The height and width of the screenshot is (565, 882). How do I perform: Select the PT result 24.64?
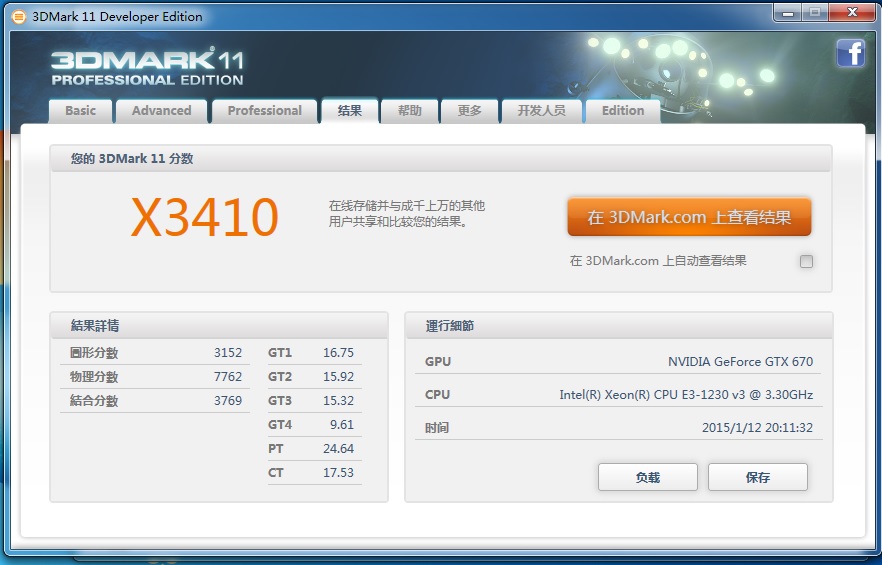point(338,449)
